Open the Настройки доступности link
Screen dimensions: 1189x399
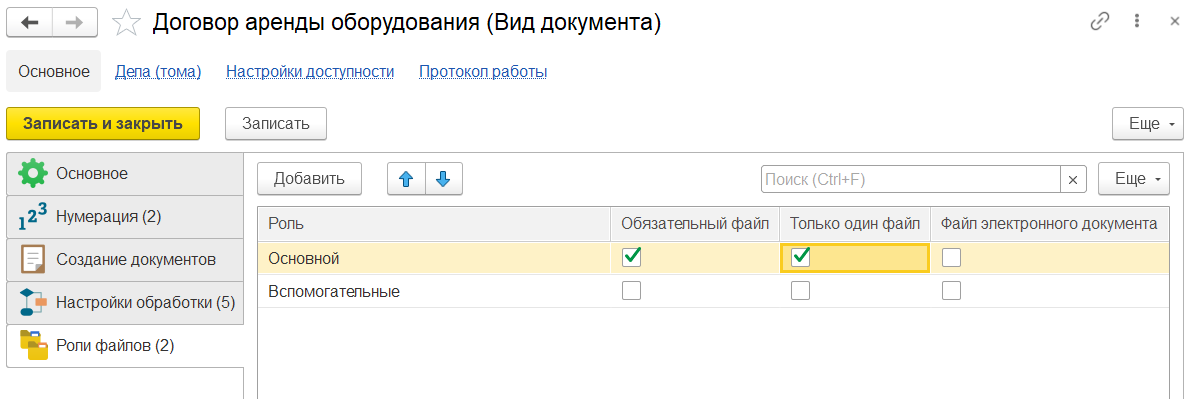(310, 72)
